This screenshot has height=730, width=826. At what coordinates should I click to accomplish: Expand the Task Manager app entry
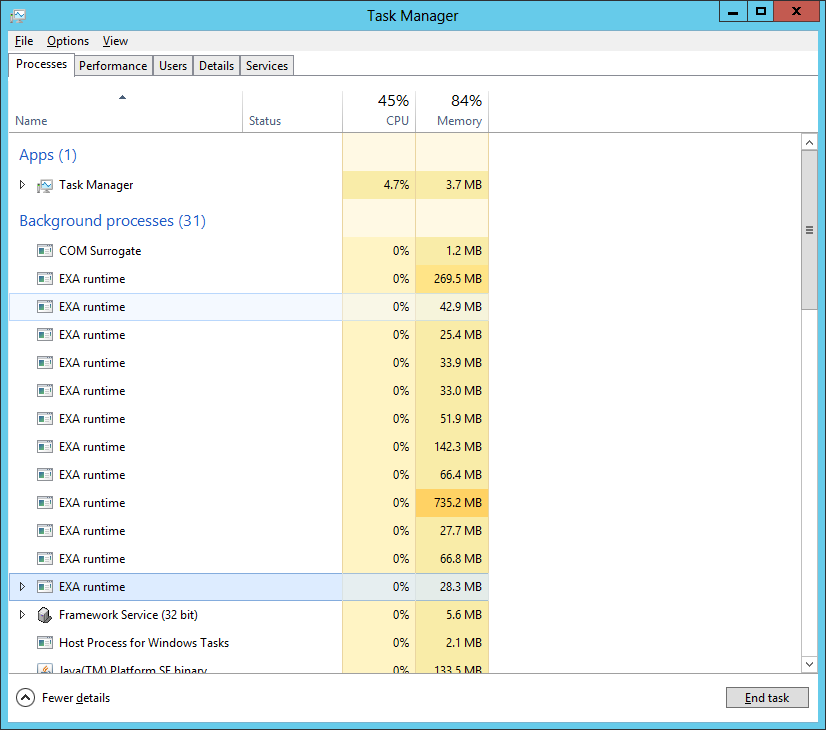23,185
